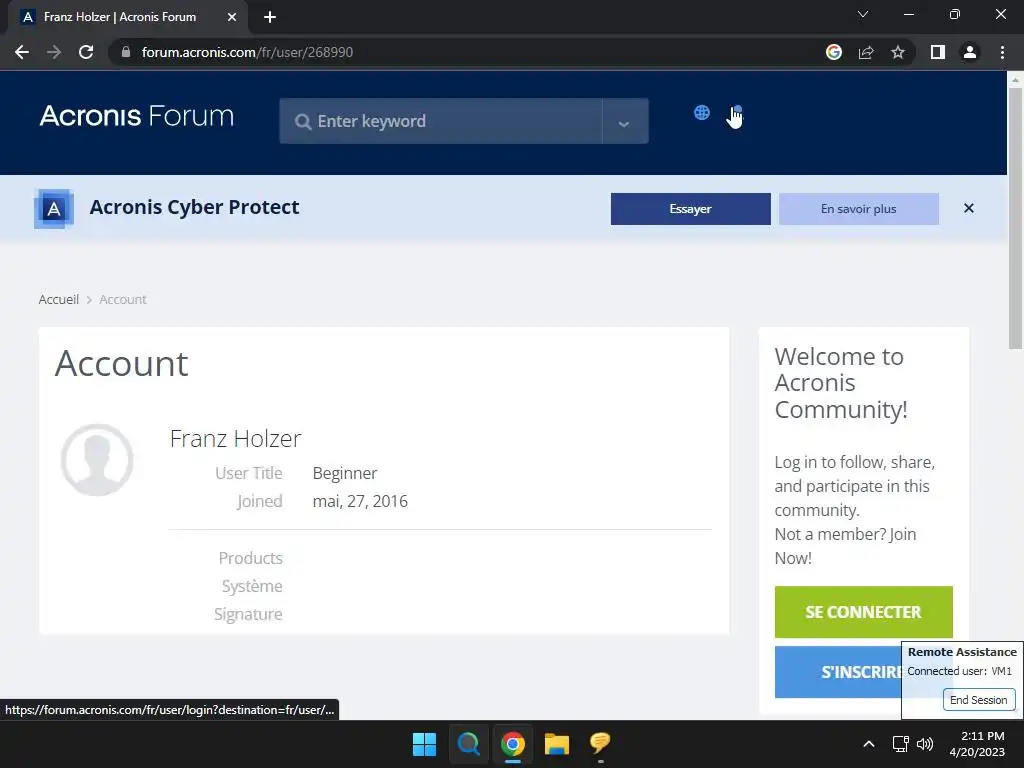Go back with the browser back arrow

coord(22,52)
